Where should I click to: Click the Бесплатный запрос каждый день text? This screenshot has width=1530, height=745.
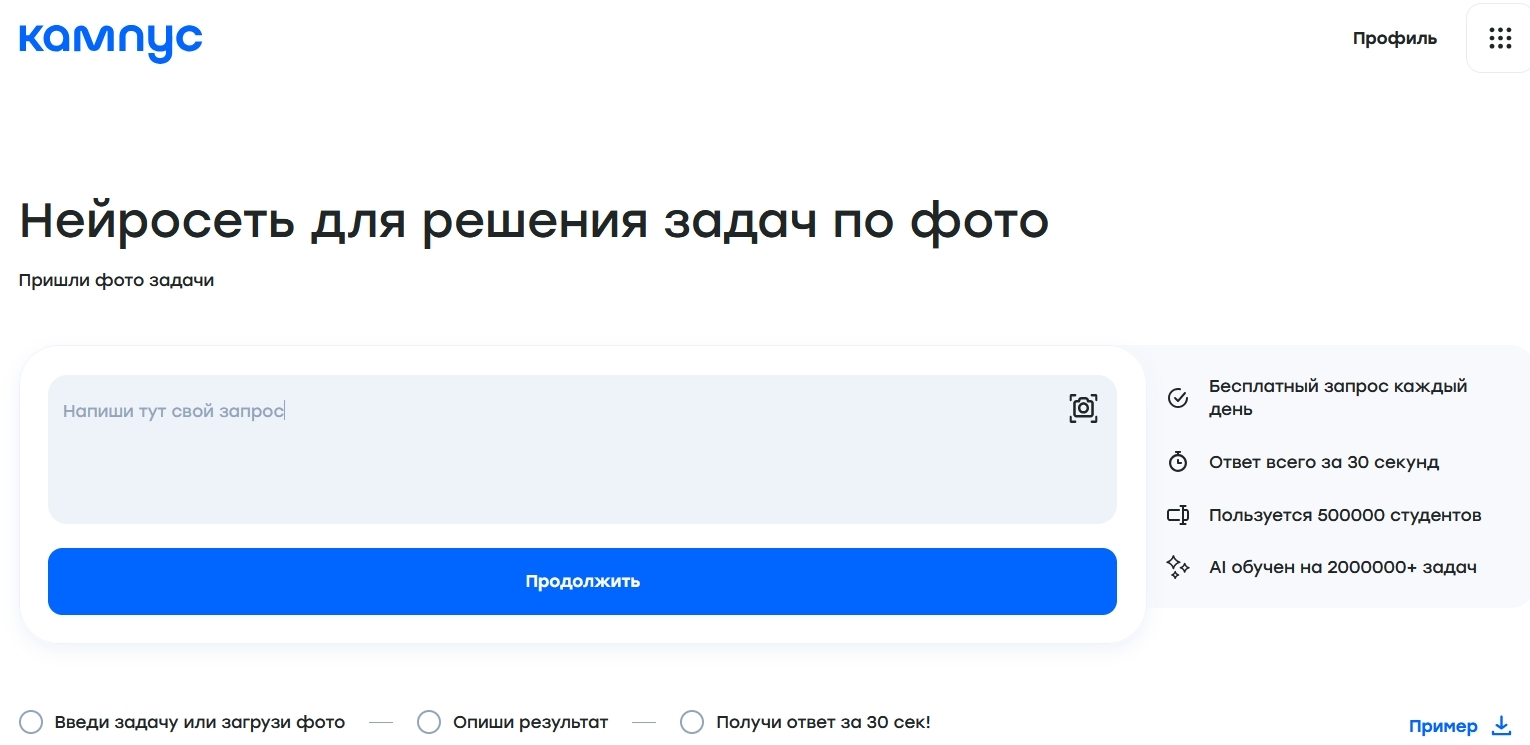tap(1337, 398)
